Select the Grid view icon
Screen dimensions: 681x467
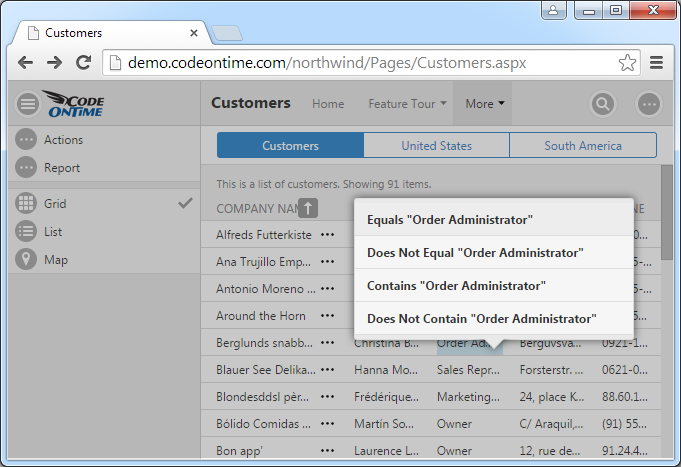pos(26,203)
